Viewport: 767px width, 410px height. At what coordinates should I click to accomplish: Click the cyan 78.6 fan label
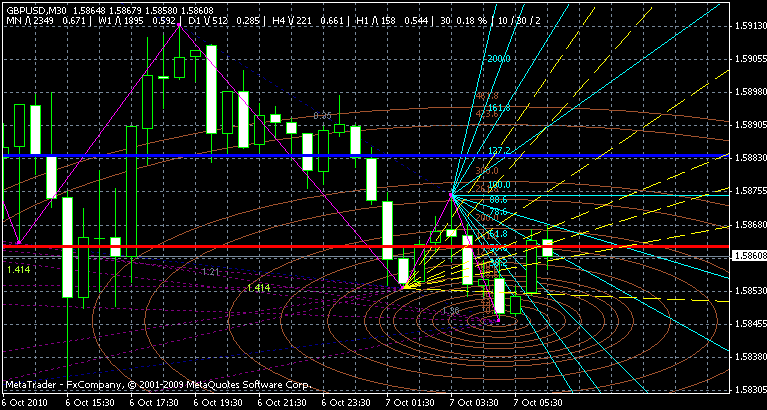pyautogui.click(x=498, y=212)
